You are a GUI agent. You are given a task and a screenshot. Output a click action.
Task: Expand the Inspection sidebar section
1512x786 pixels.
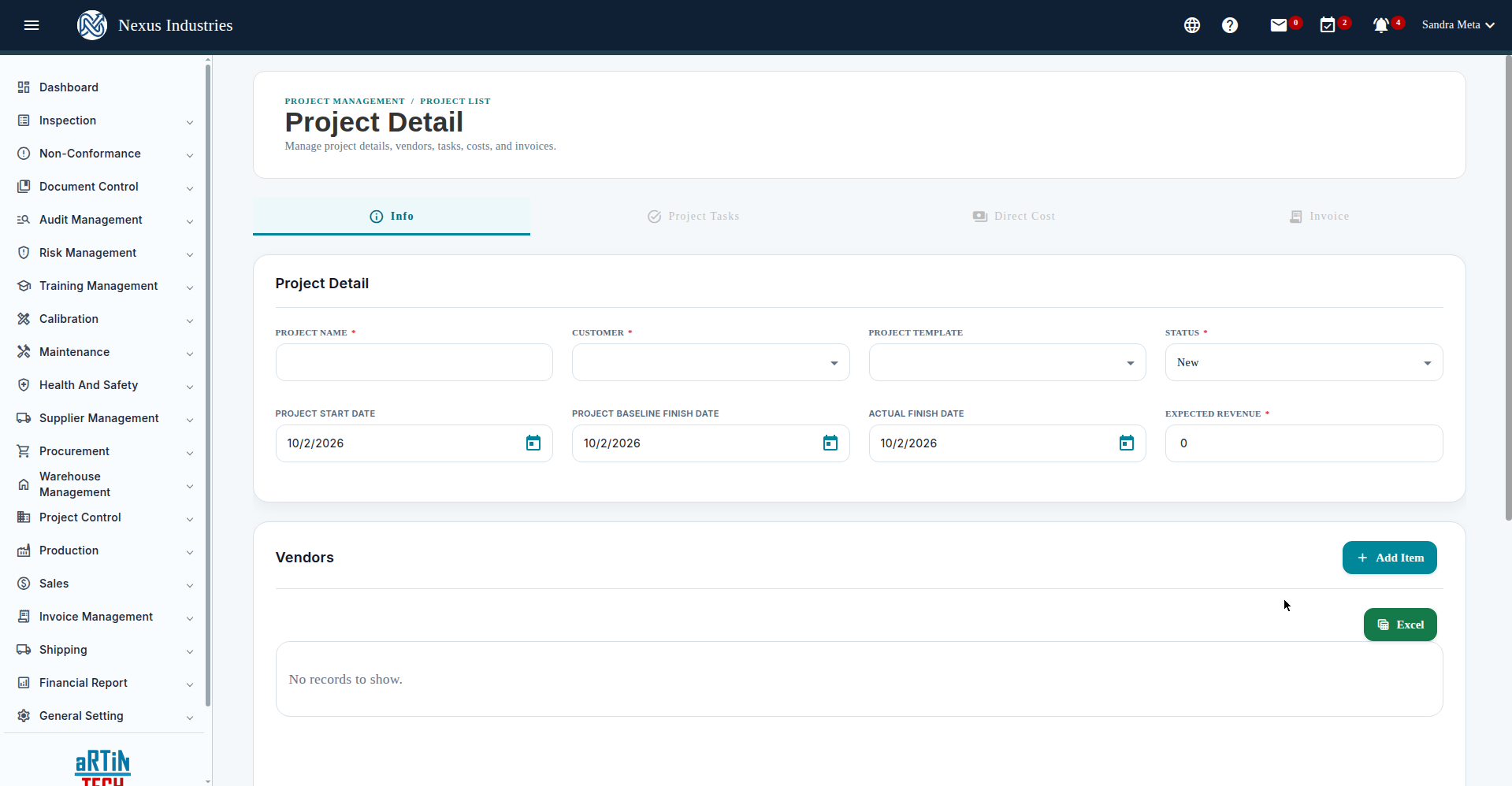tap(106, 120)
